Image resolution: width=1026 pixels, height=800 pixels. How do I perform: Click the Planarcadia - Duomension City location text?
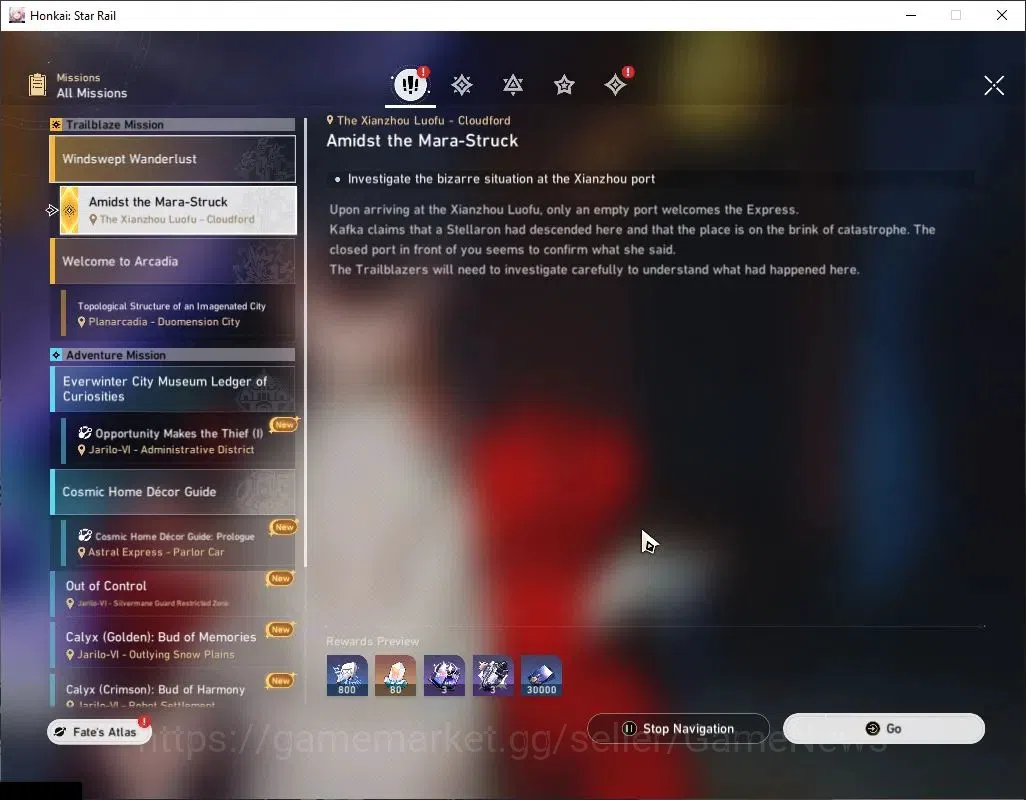pyautogui.click(x=164, y=322)
